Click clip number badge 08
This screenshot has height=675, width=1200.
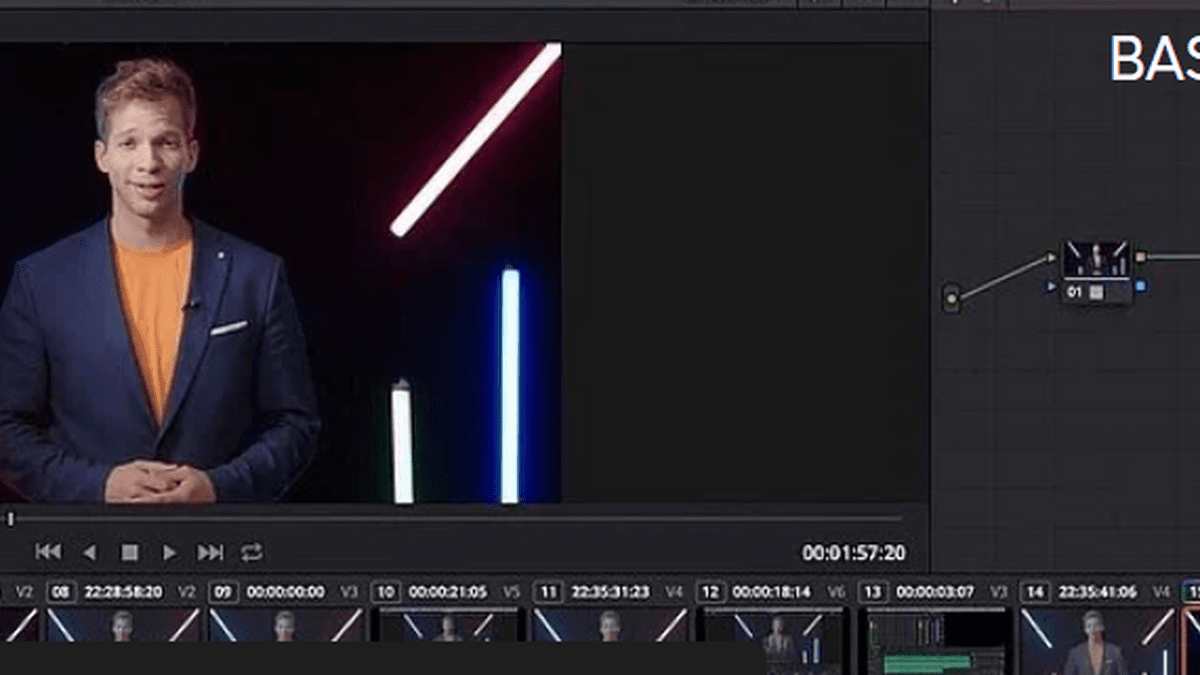(61, 592)
